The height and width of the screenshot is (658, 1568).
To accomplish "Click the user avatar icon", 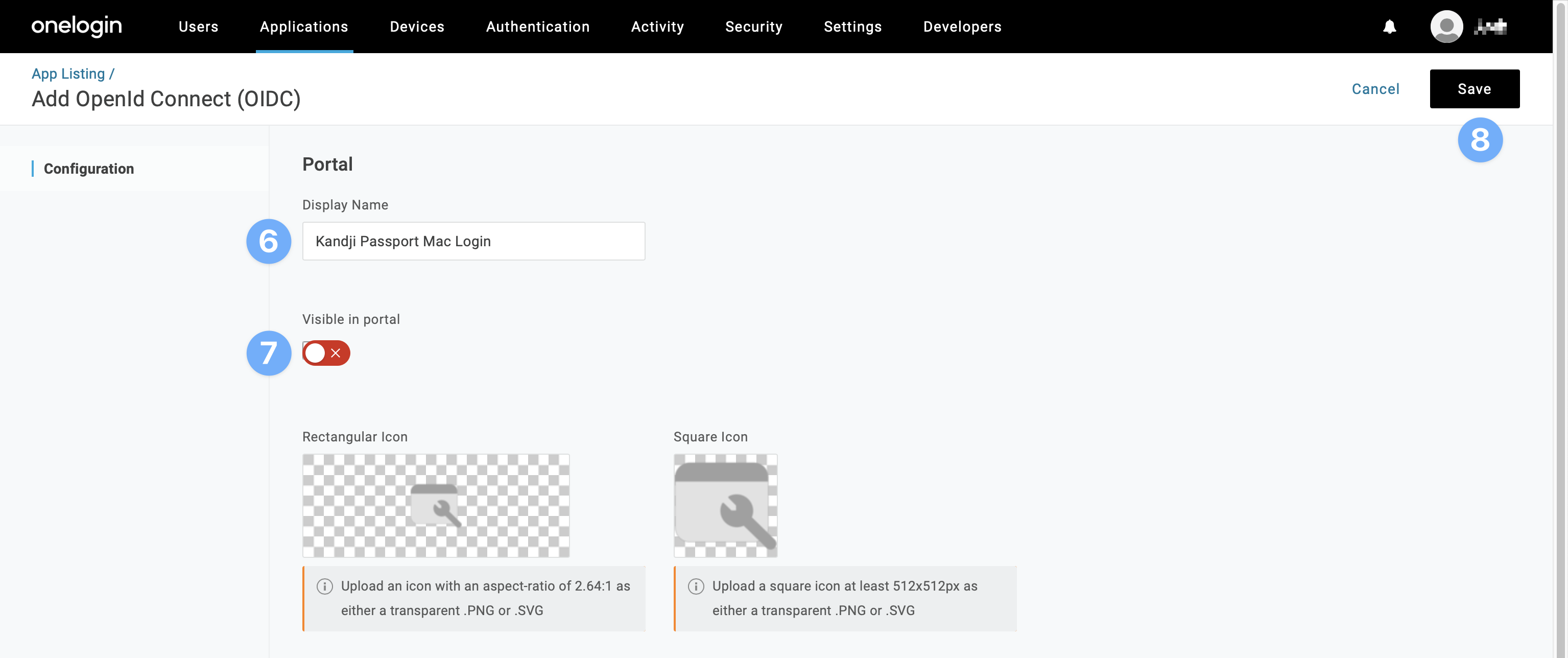I will pyautogui.click(x=1446, y=27).
